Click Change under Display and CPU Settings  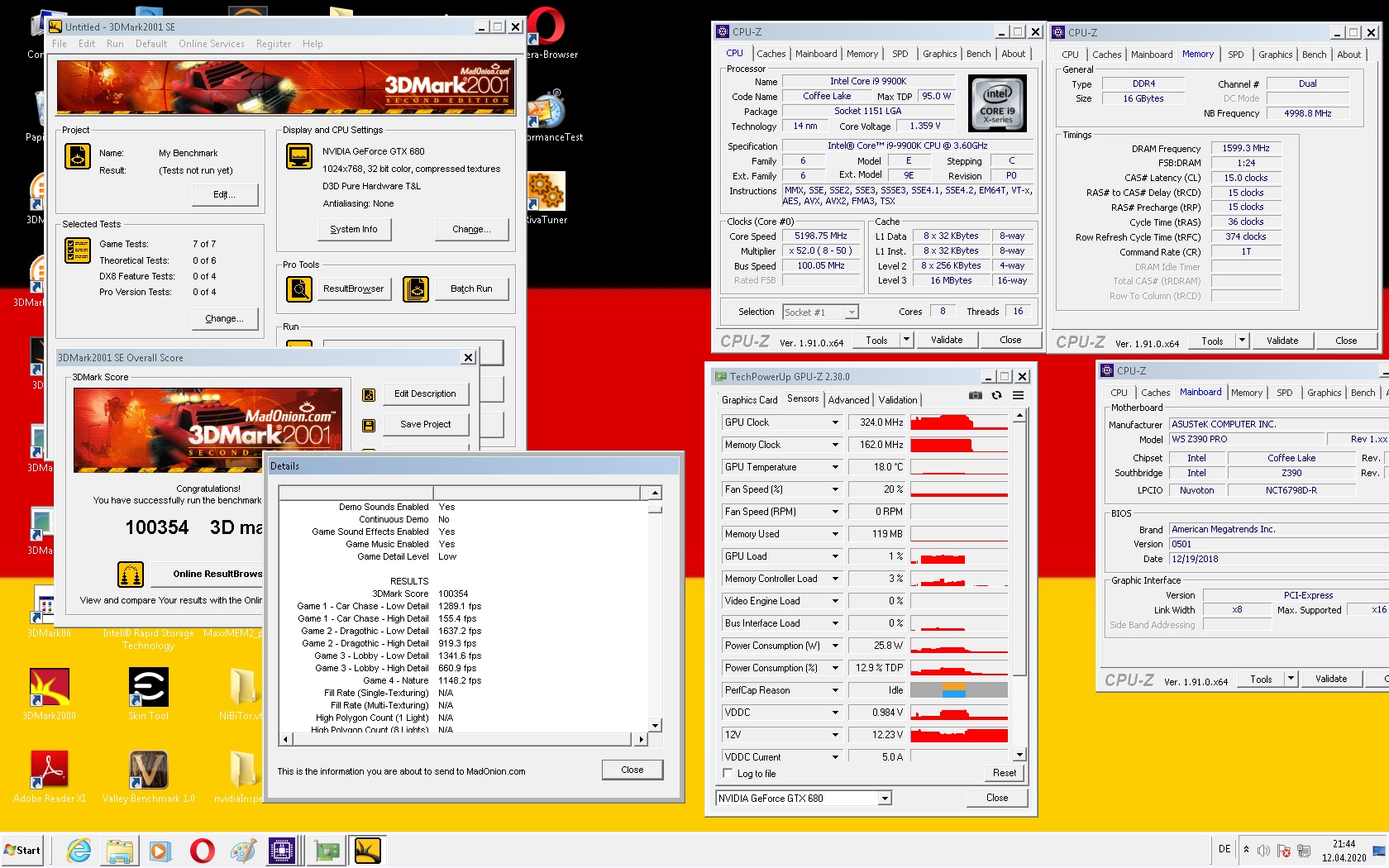[471, 230]
